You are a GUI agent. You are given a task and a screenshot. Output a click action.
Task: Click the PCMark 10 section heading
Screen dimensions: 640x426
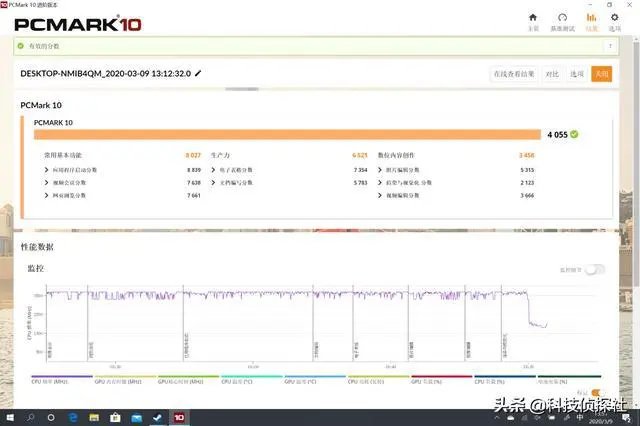(41, 105)
